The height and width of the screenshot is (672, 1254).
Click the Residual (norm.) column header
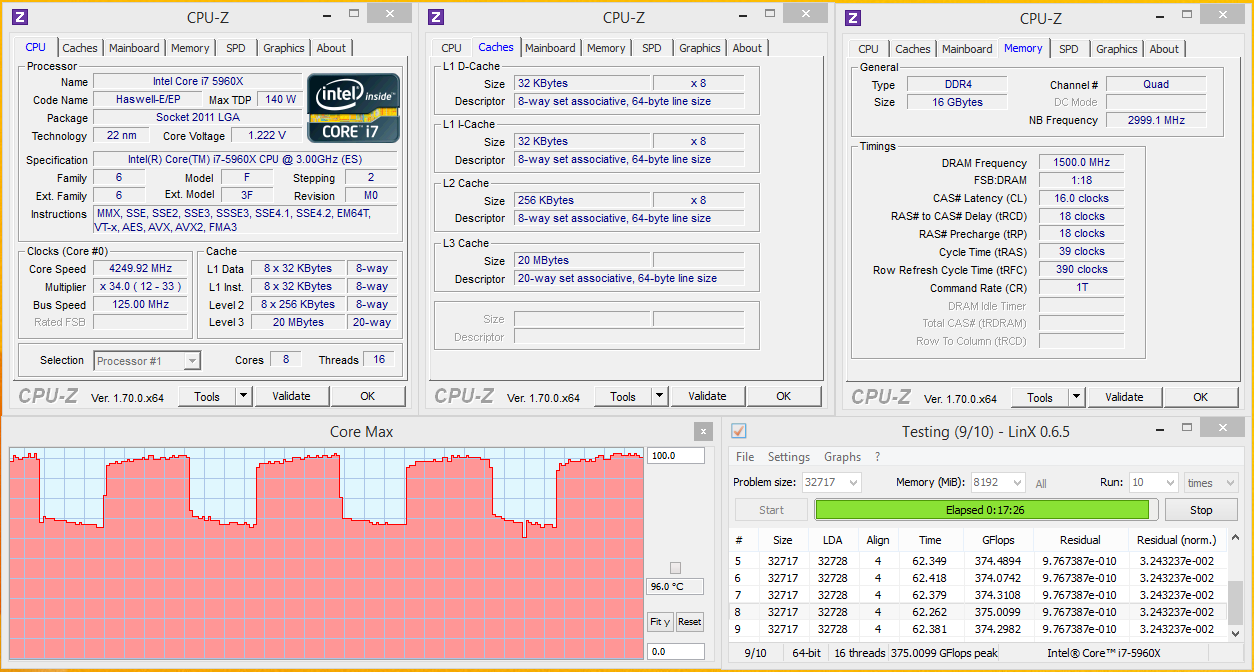pos(1177,540)
